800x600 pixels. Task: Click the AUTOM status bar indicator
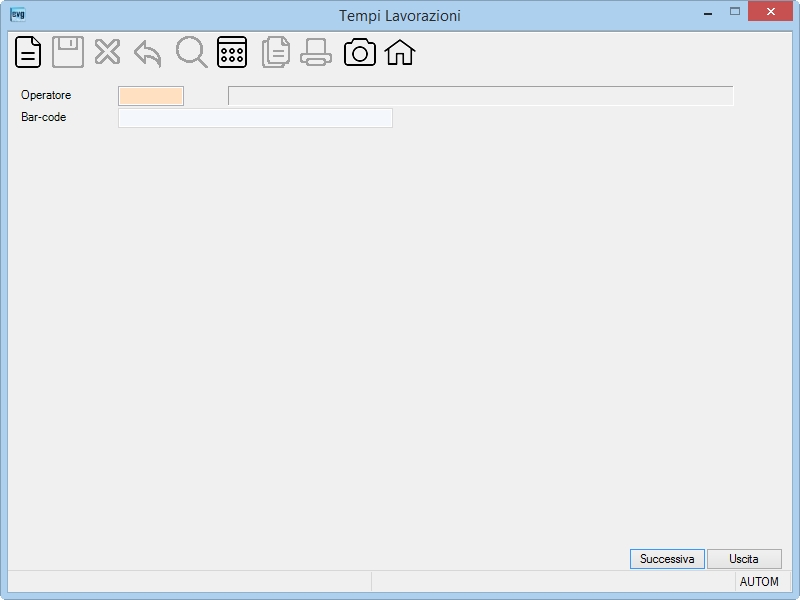(x=759, y=582)
